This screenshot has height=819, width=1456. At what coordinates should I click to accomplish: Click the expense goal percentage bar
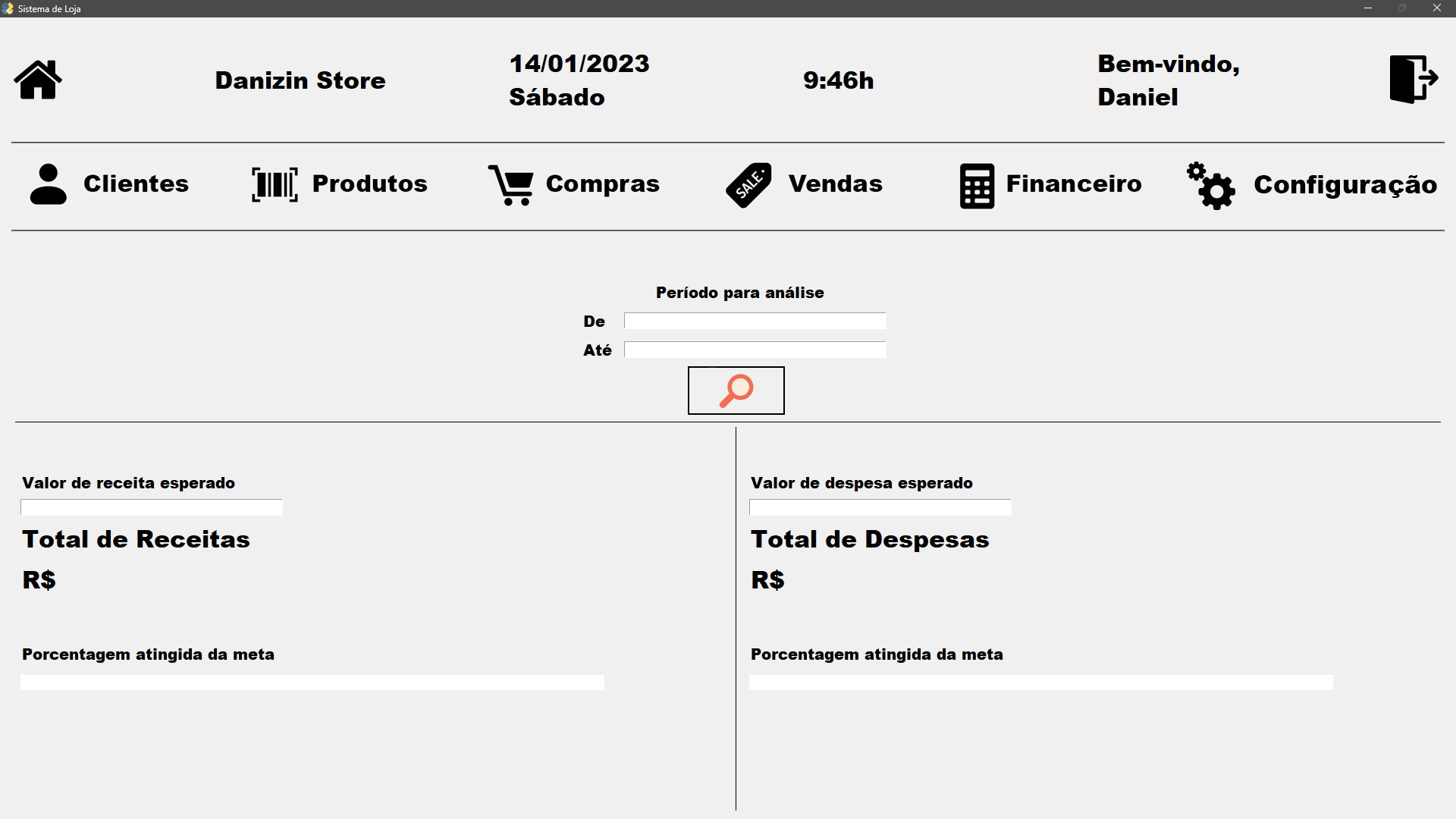[x=1041, y=682]
